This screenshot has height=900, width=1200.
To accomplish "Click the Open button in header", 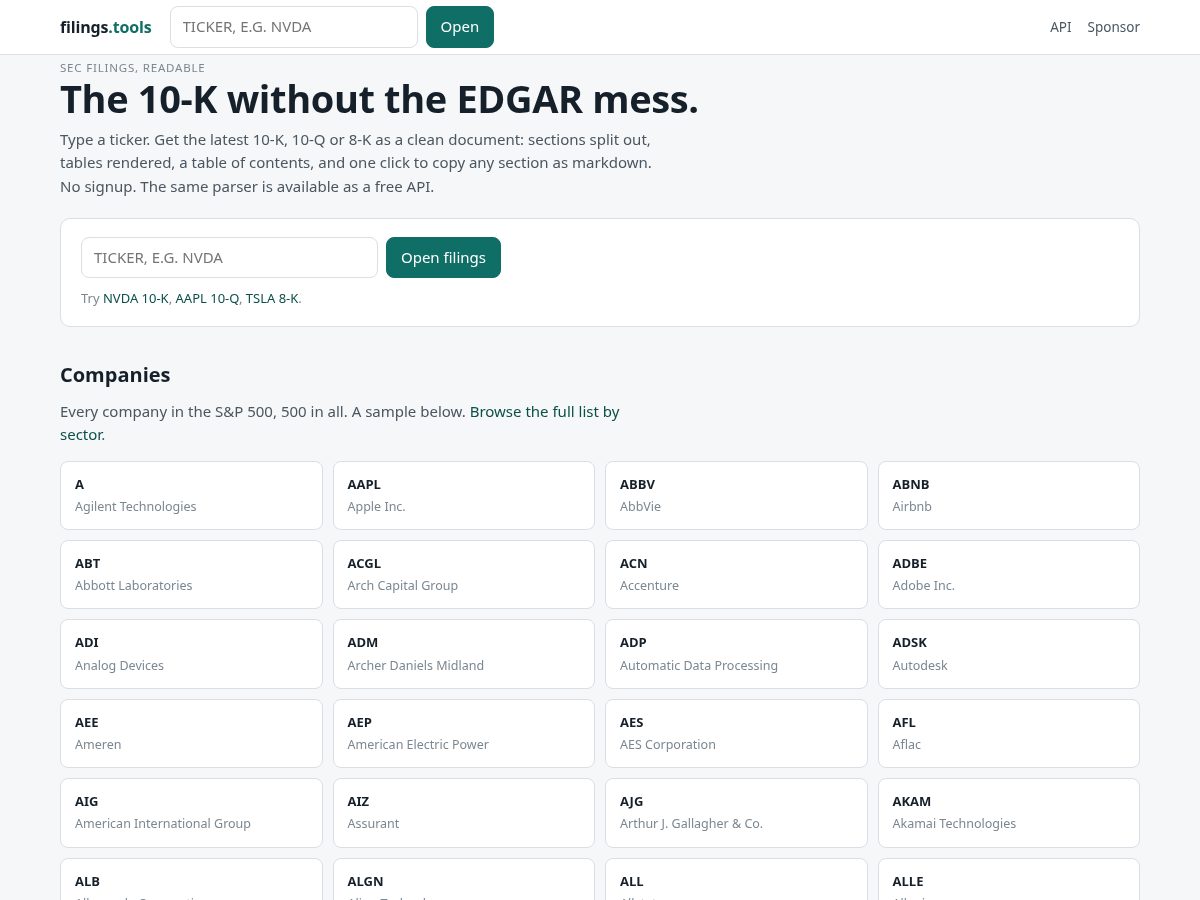I will click(460, 27).
